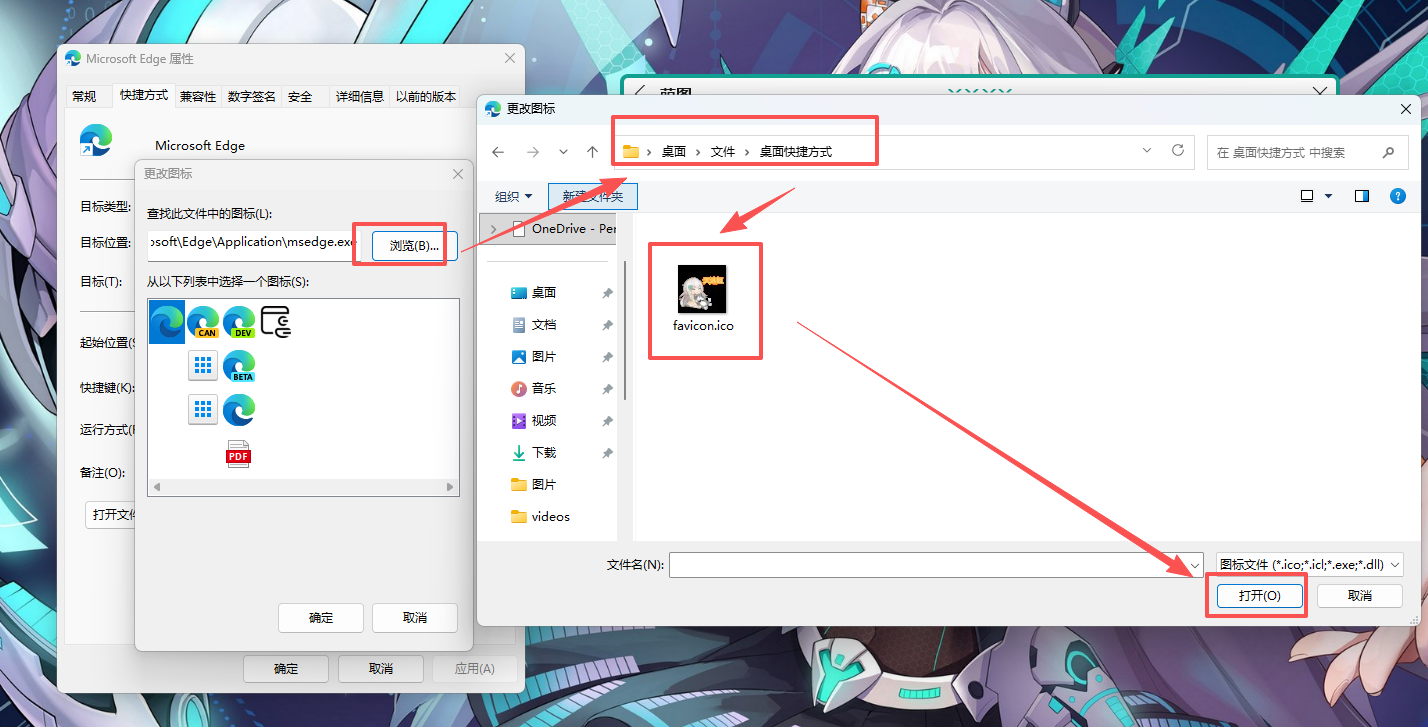Switch to the 详细信息 tab

(x=360, y=96)
